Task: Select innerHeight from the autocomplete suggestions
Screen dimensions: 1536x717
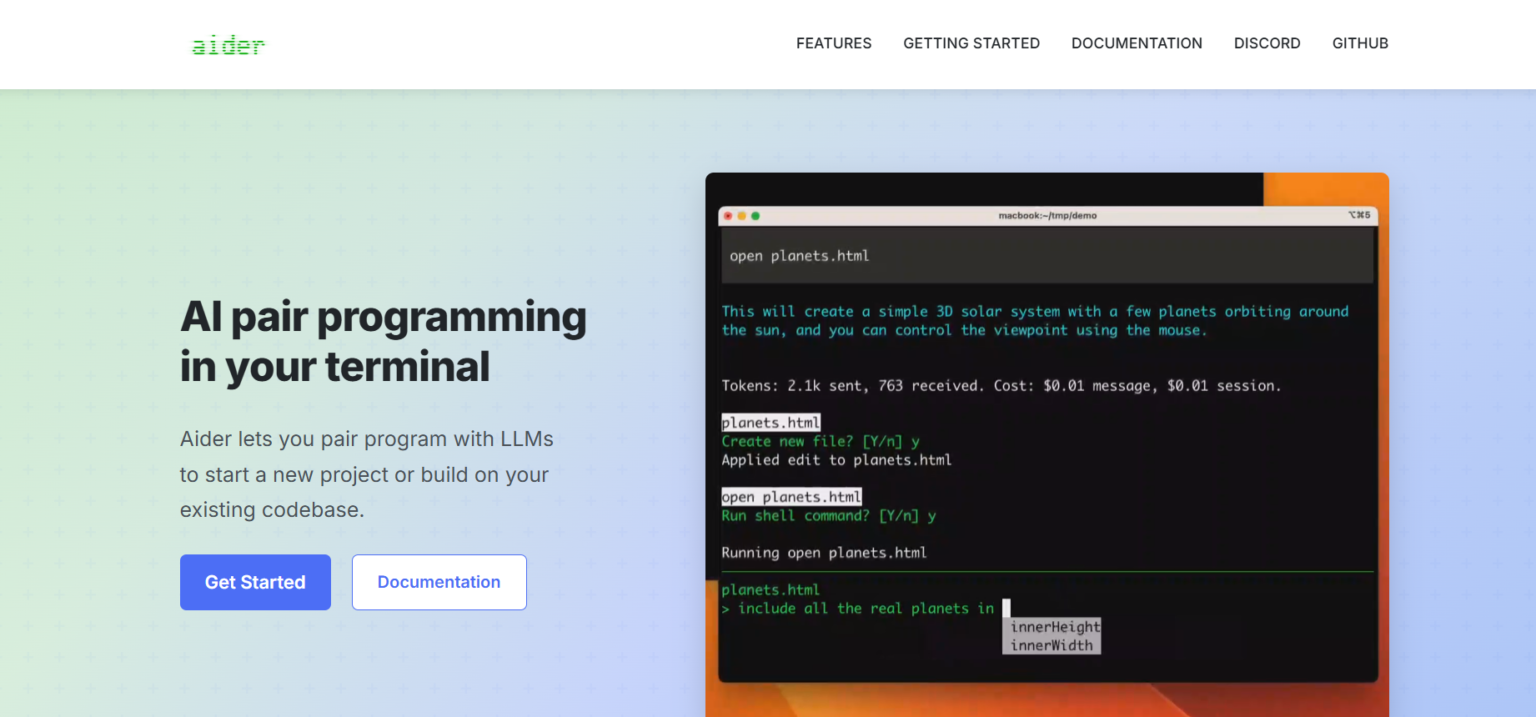Action: coord(1052,628)
